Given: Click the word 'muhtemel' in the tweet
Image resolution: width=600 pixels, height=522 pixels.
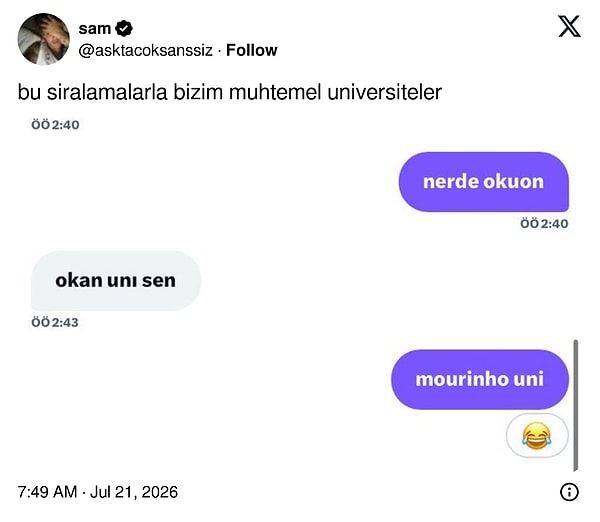Looking at the screenshot, I should pos(275,92).
